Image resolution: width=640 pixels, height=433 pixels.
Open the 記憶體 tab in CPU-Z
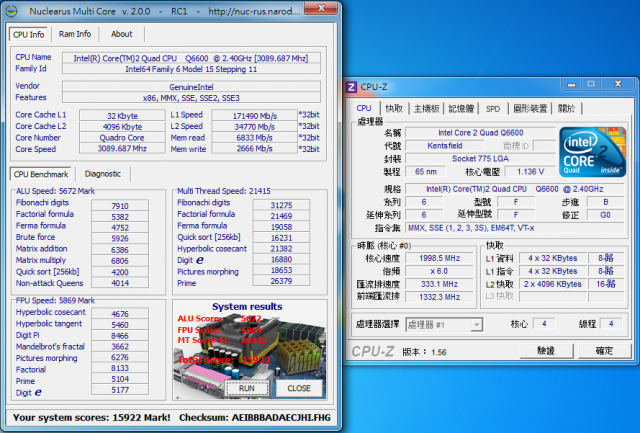click(x=461, y=109)
